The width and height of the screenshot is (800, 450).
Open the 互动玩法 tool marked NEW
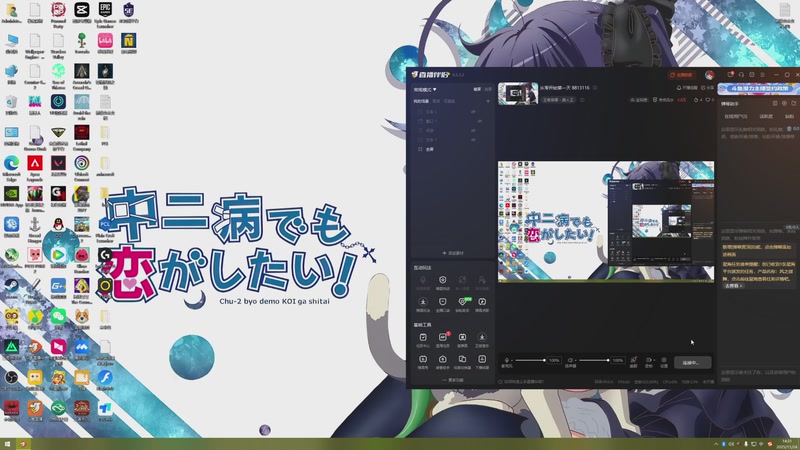point(463,304)
